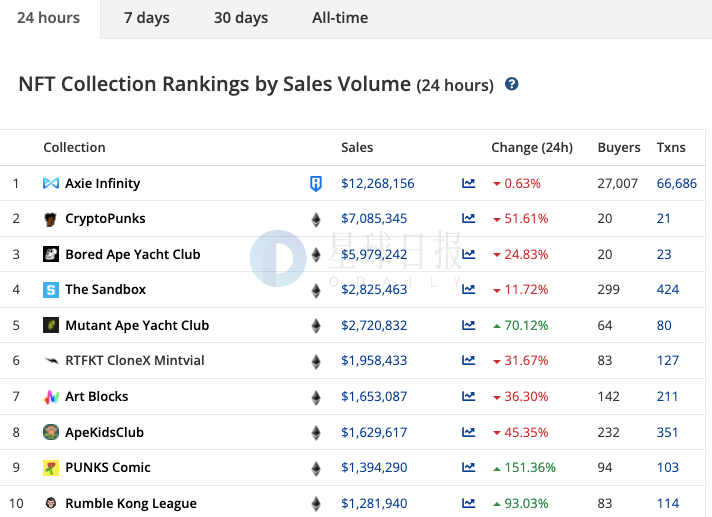This screenshot has width=712, height=517.
Task: Switch to the 30 days tab
Action: click(x=241, y=18)
